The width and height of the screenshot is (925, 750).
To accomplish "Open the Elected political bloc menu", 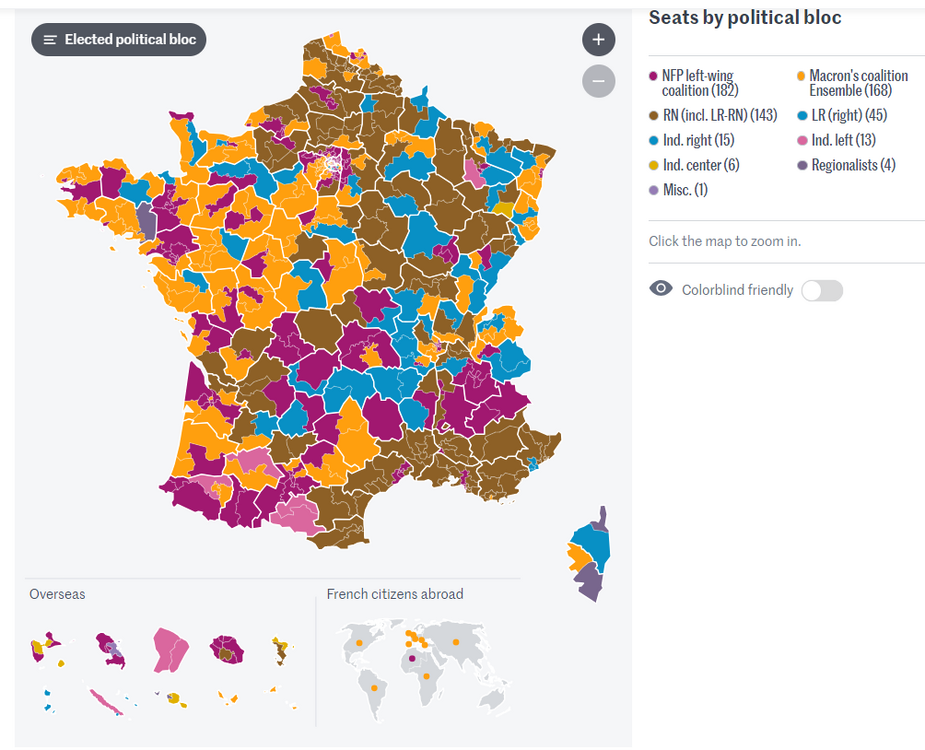I will [x=119, y=40].
